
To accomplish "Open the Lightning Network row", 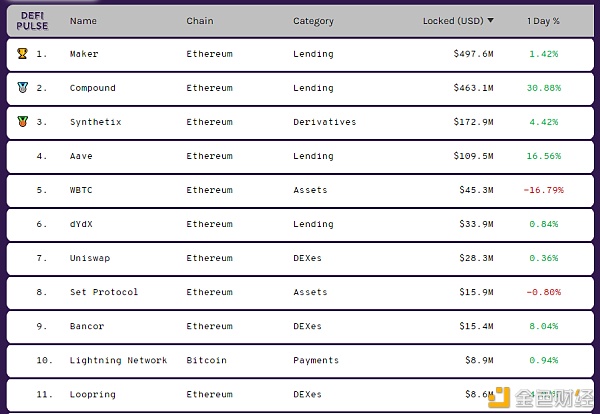I will (x=300, y=360).
